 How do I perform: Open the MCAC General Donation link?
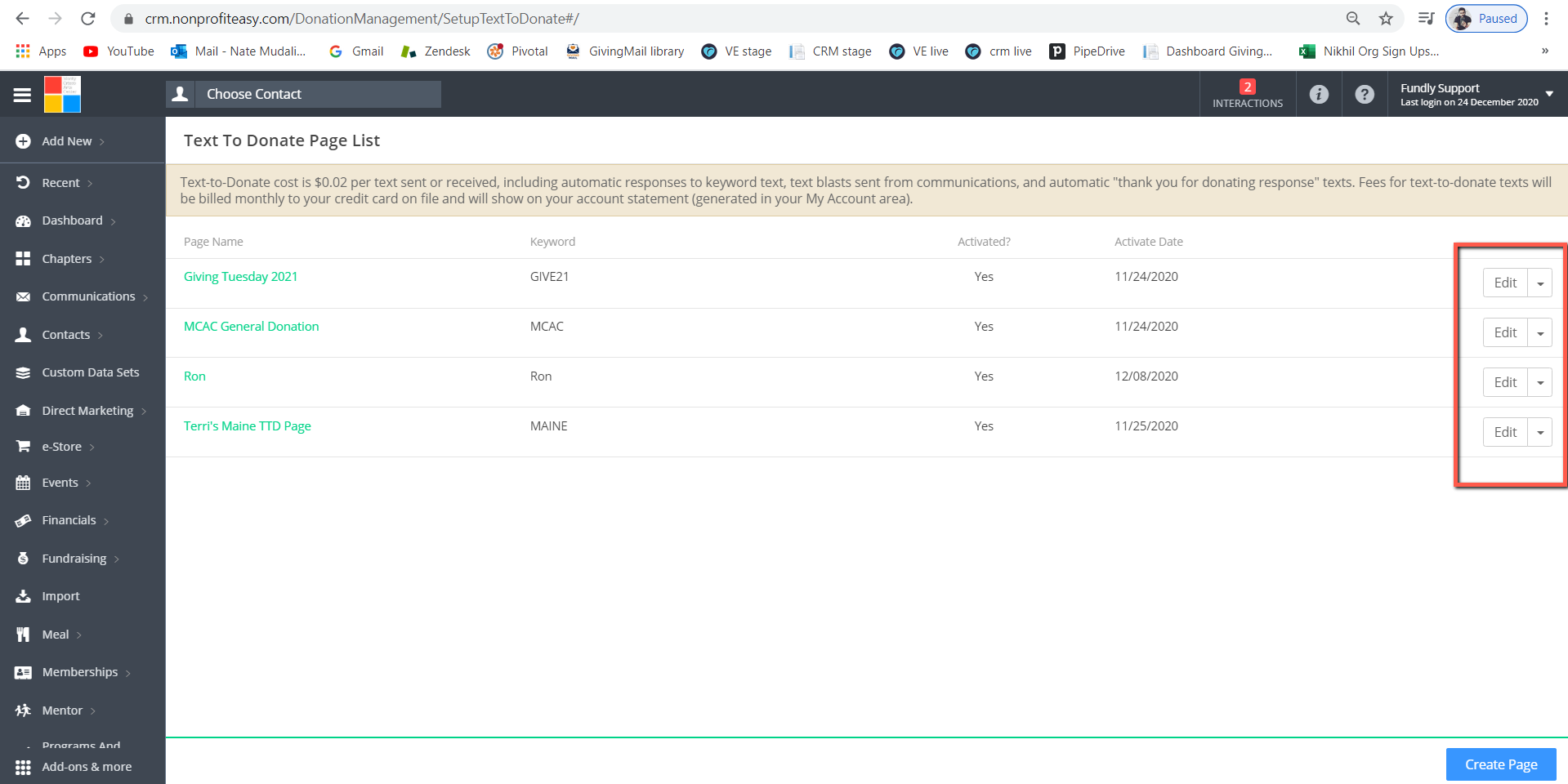251,327
